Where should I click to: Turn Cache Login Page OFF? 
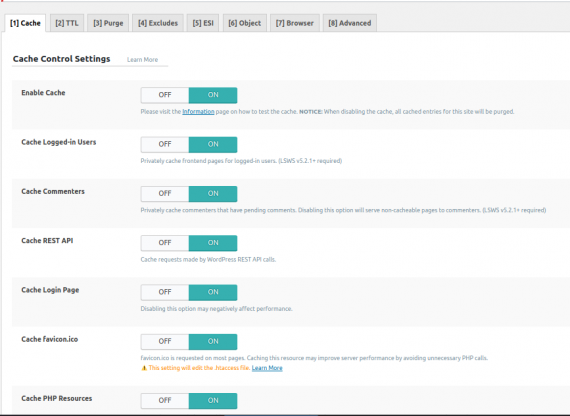[165, 292]
